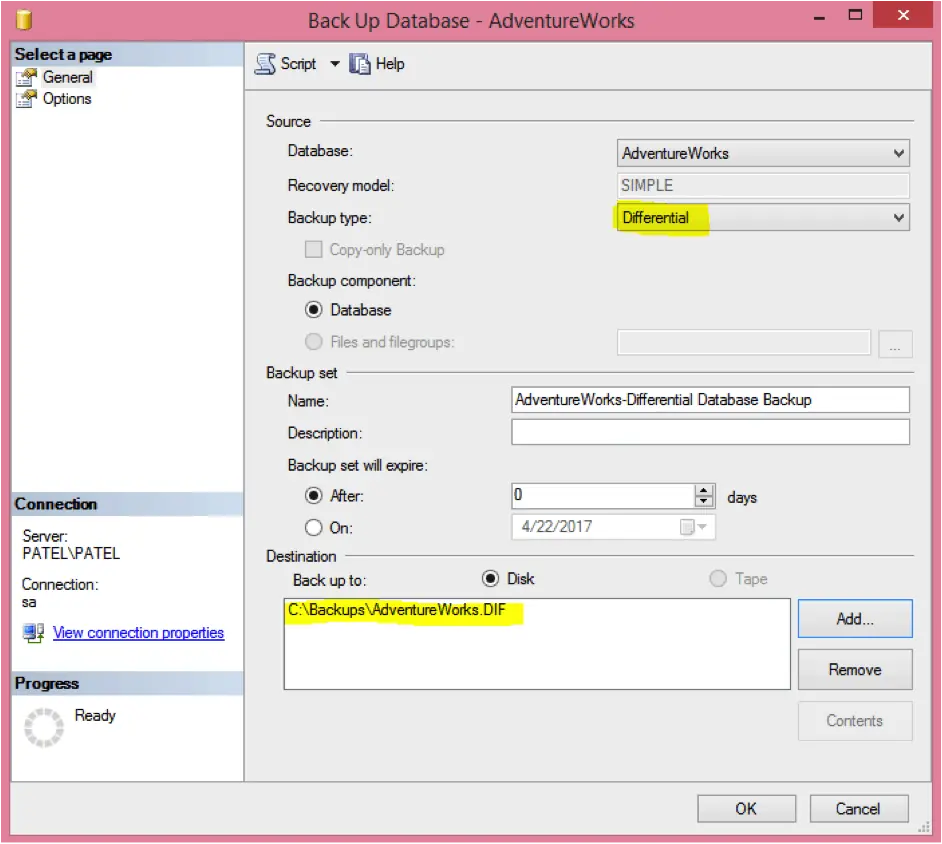Decrease expire days with down arrow
The image size is (942, 844).
703,502
